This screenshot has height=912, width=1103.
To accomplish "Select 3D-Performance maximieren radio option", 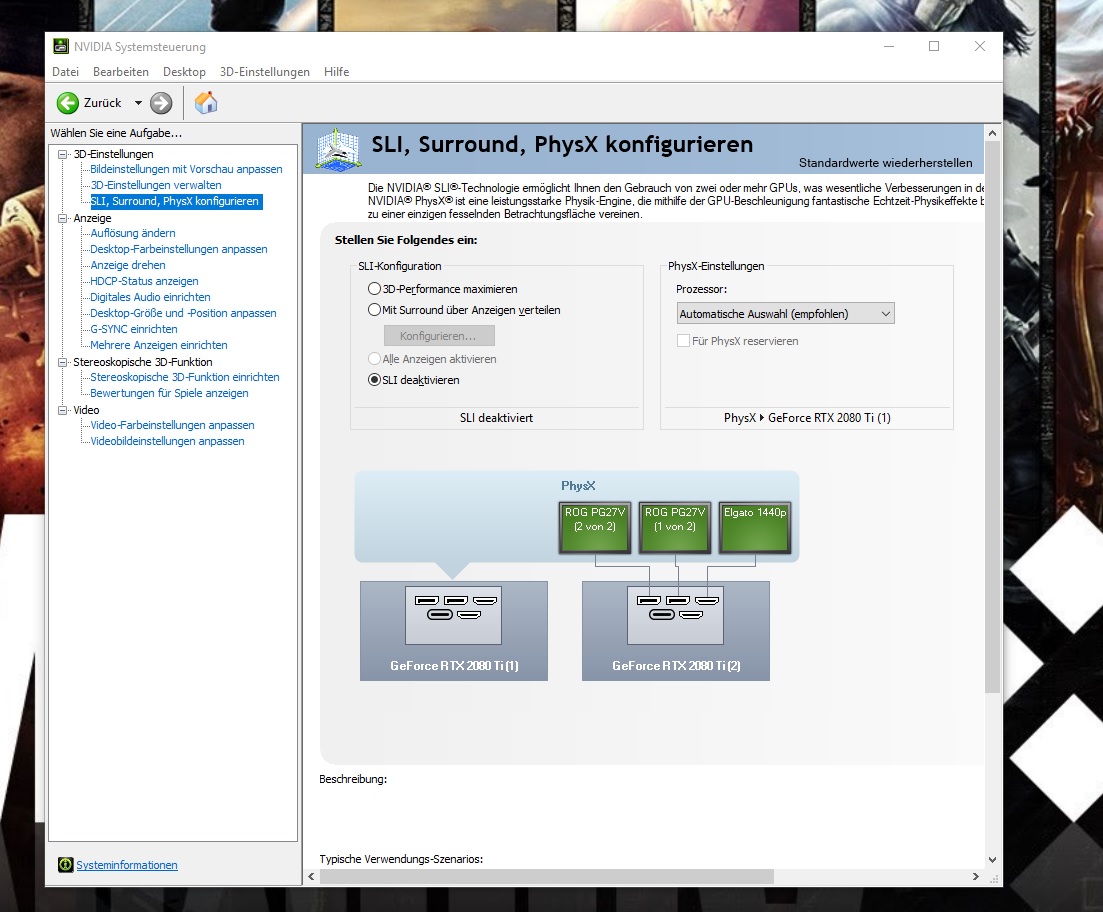I will pos(374,289).
